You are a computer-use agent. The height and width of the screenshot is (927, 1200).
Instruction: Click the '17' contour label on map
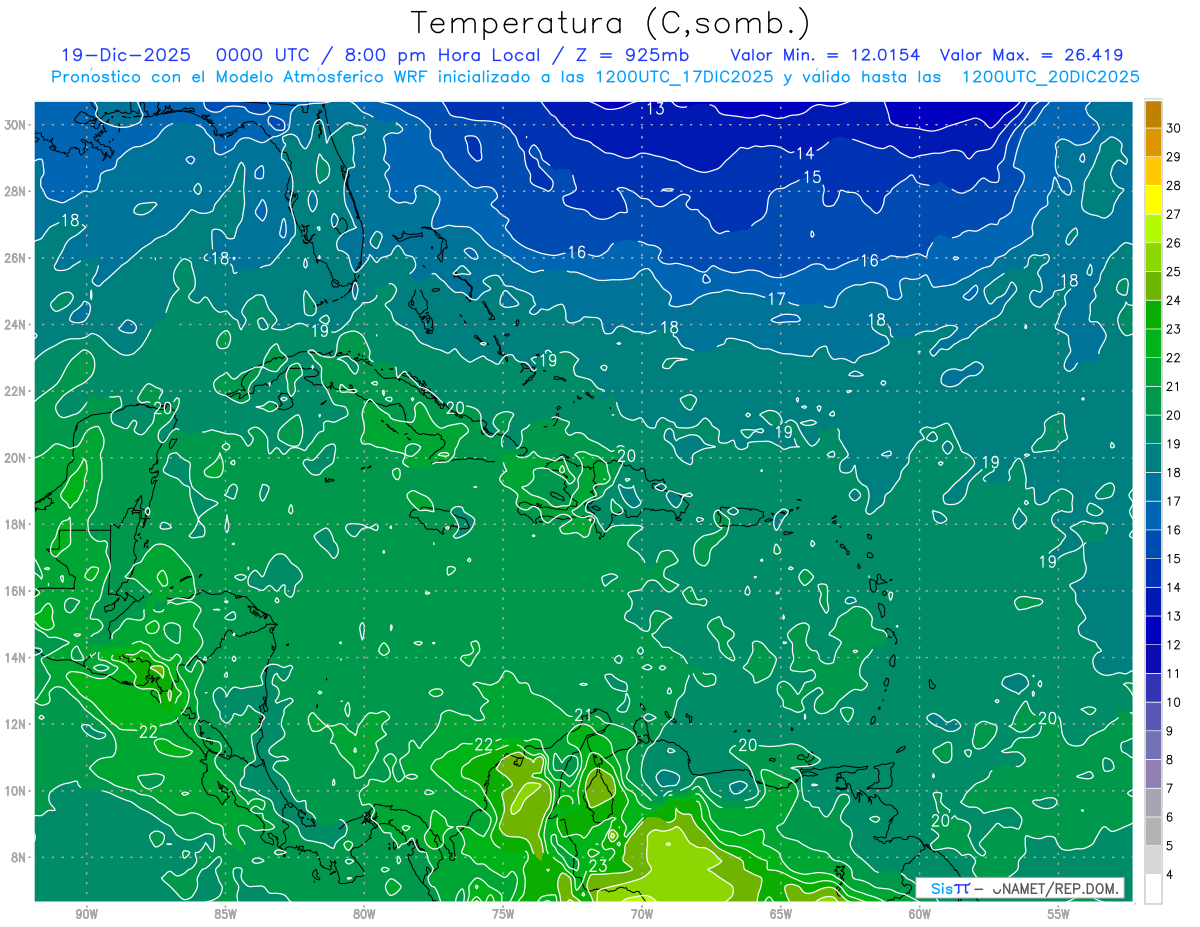[776, 299]
